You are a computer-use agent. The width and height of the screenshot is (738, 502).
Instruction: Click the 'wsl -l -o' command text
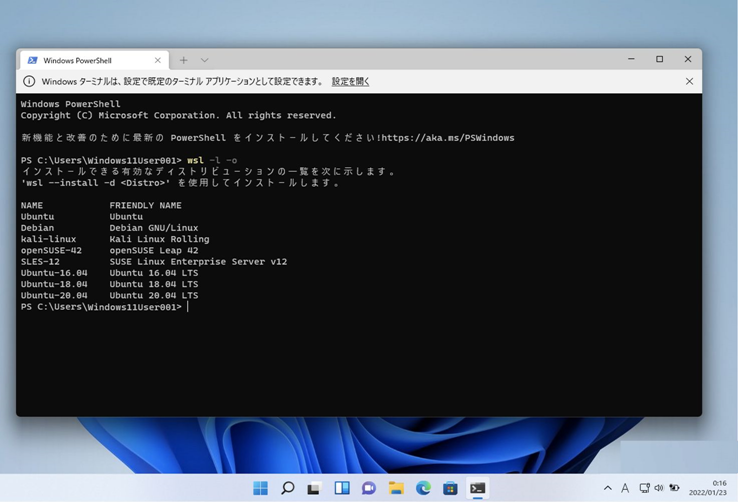coord(212,160)
